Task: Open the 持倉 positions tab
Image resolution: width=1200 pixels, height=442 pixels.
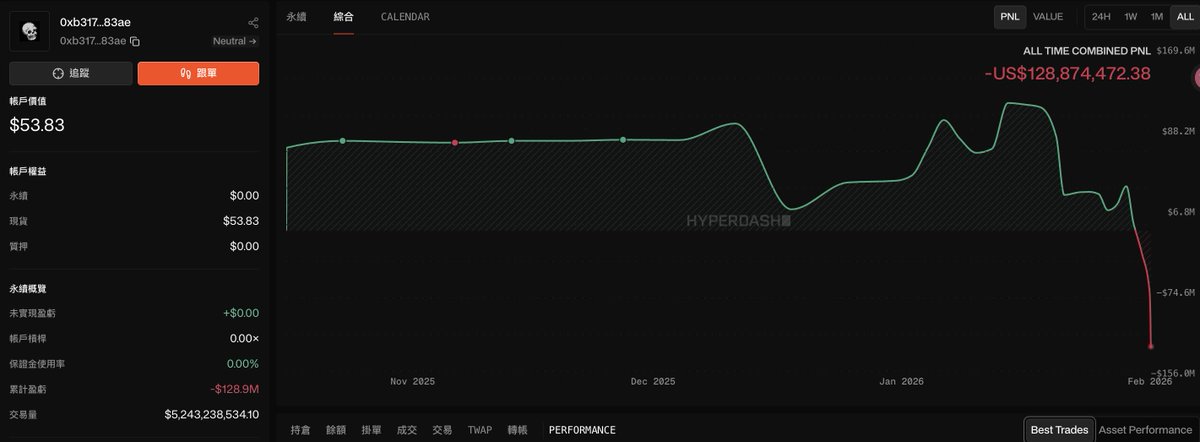Action: click(x=300, y=430)
